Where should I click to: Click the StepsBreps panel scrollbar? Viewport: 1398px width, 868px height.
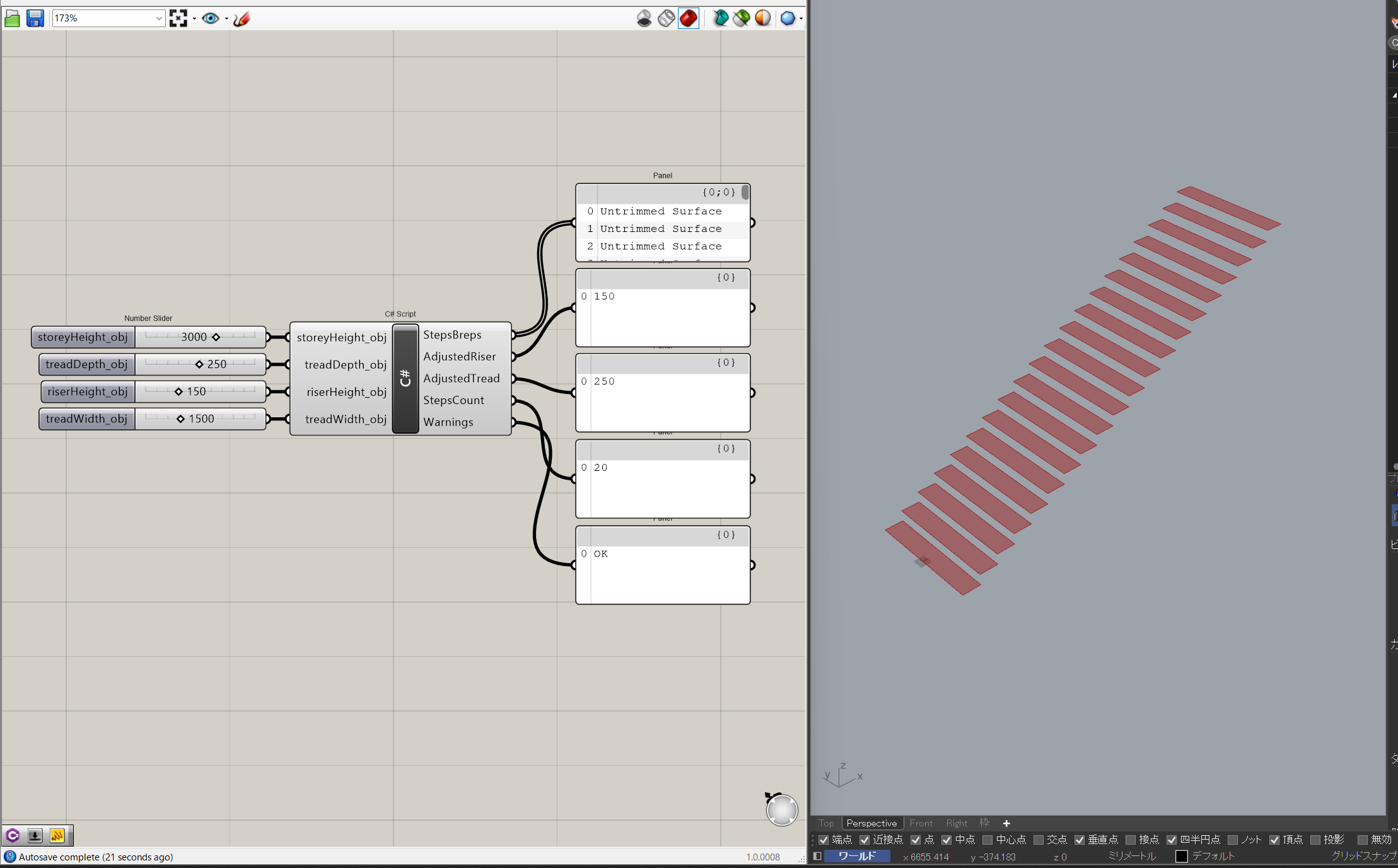coord(745,192)
